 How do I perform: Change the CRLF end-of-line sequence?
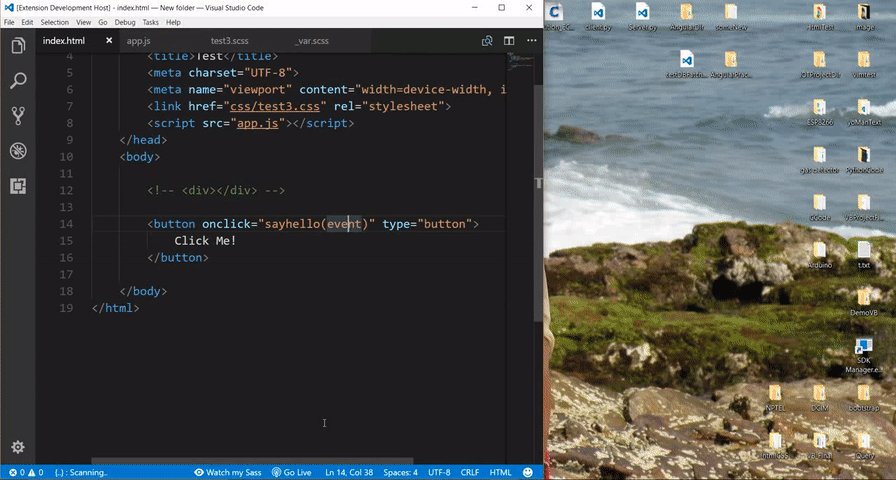[x=470, y=472]
